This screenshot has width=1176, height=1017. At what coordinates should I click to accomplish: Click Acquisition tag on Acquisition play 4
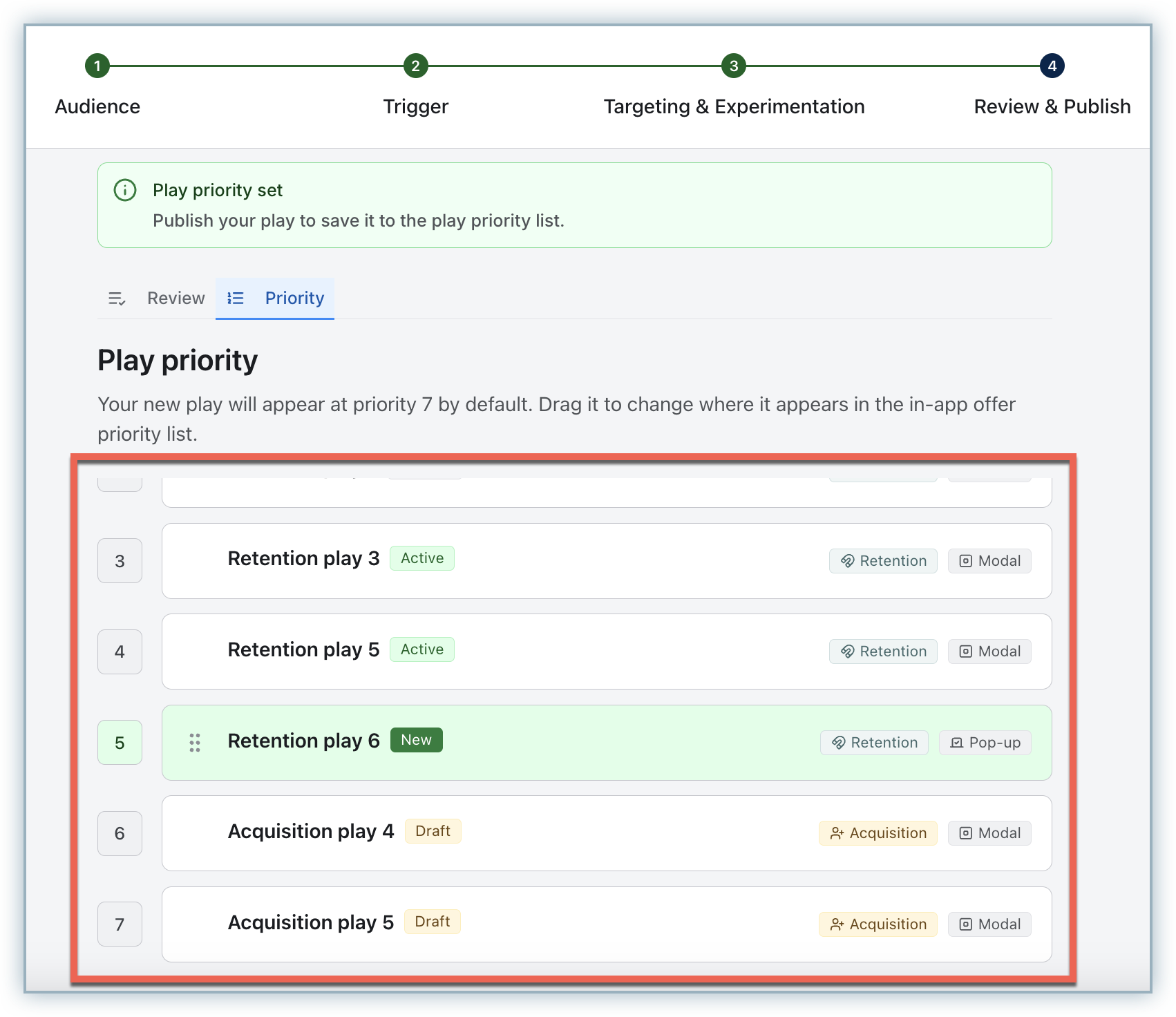coord(878,833)
